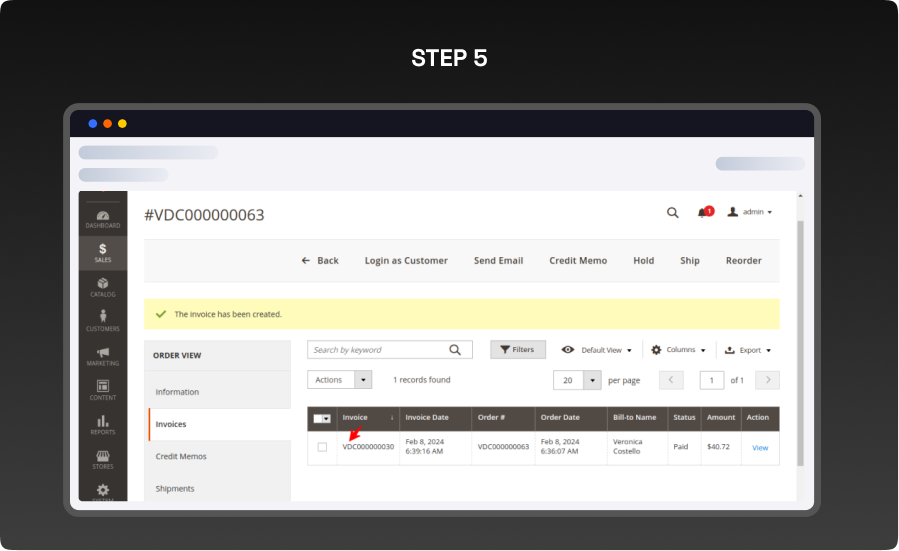The height and width of the screenshot is (551, 899).
Task: Click the View link for the invoice
Action: 760,447
